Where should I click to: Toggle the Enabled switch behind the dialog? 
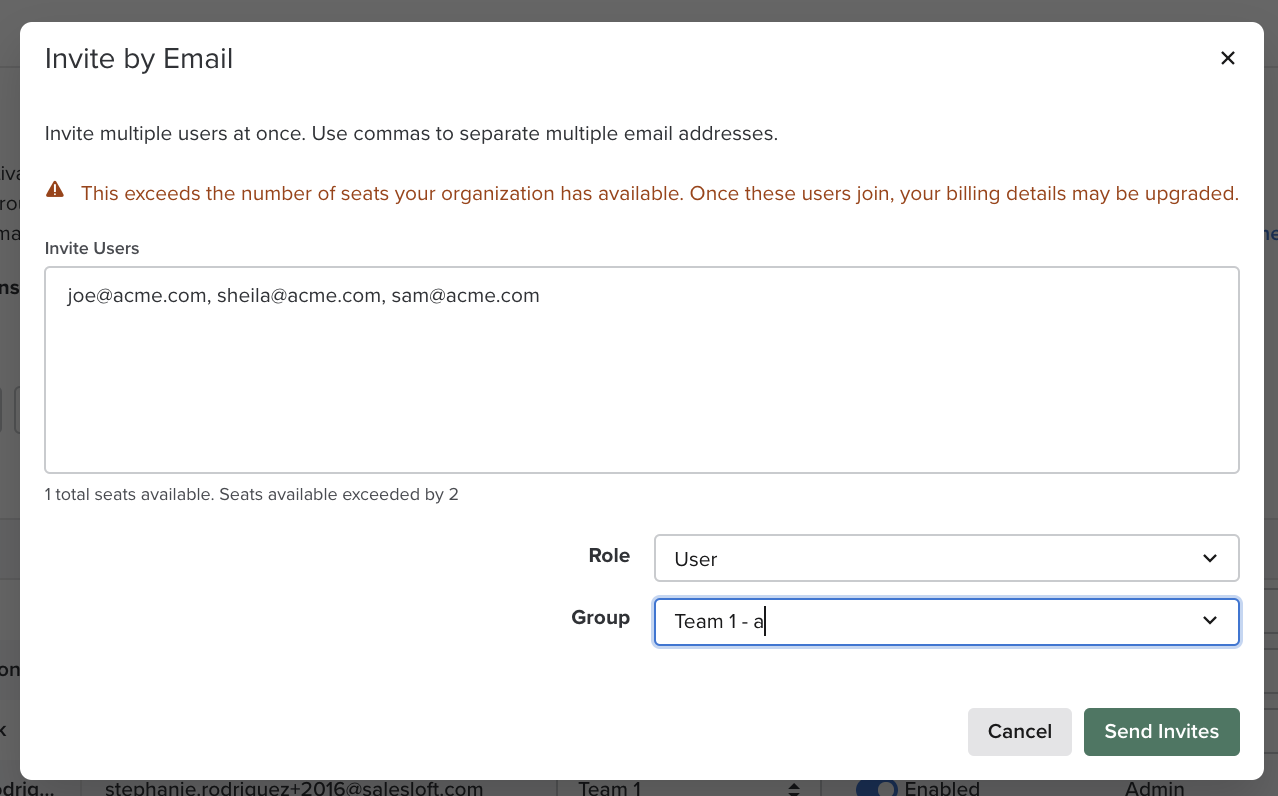click(876, 788)
